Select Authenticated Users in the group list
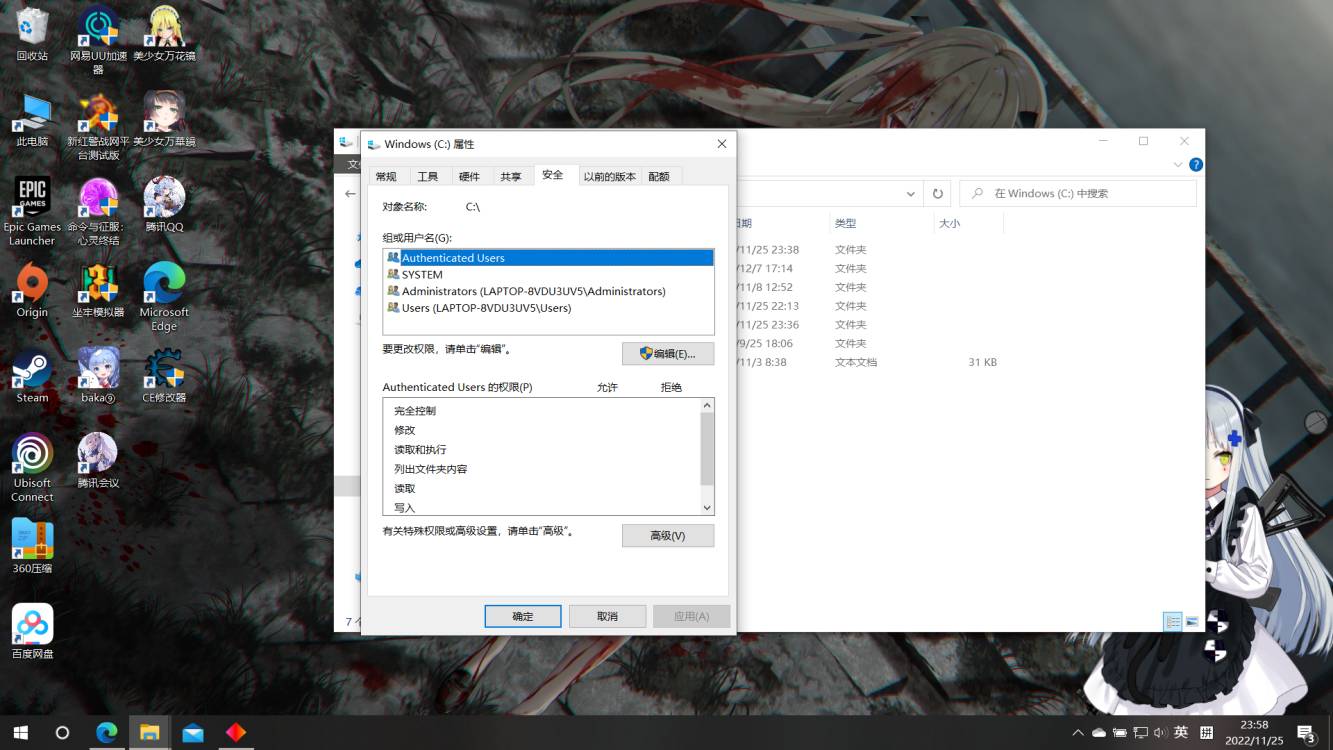1333x750 pixels. (548, 258)
